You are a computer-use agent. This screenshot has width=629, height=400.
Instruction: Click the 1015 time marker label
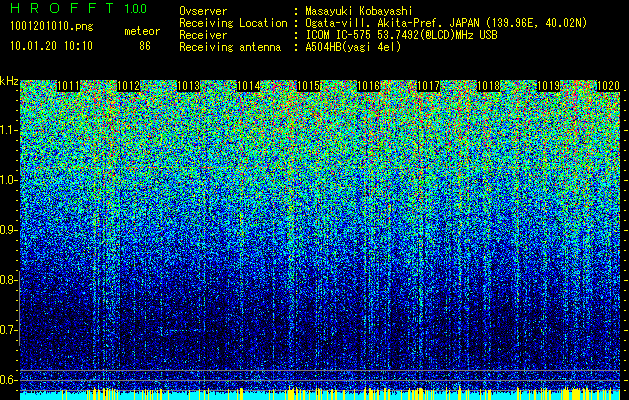pyautogui.click(x=308, y=86)
